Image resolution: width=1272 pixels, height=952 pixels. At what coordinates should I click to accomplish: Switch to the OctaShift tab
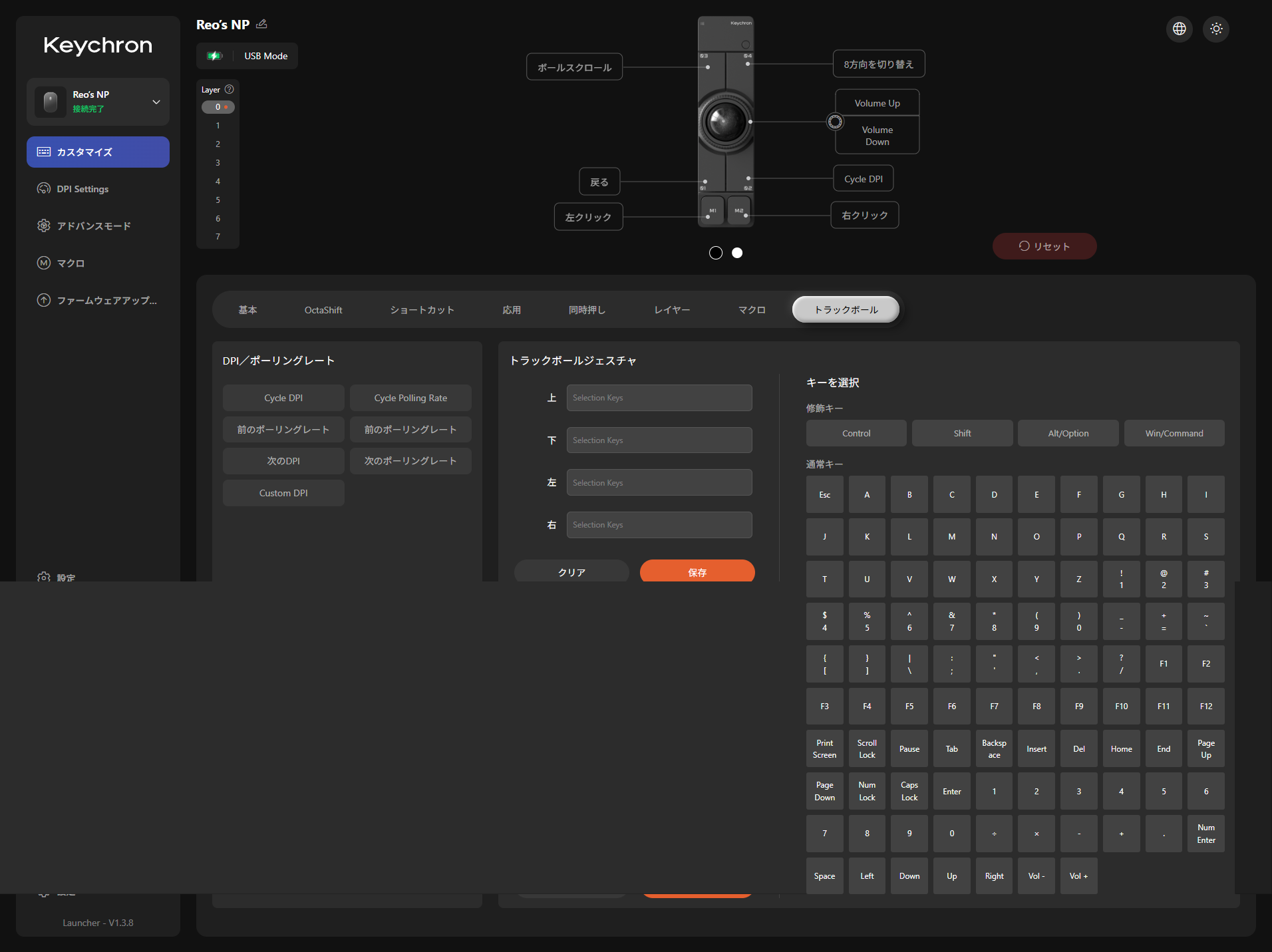tap(323, 310)
